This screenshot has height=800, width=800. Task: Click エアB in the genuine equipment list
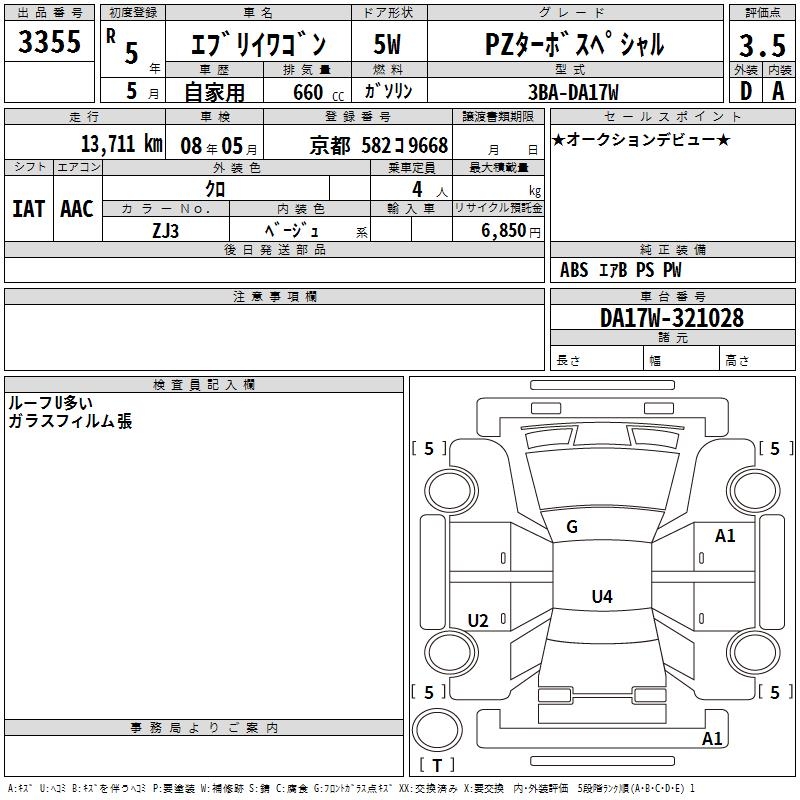(x=613, y=270)
